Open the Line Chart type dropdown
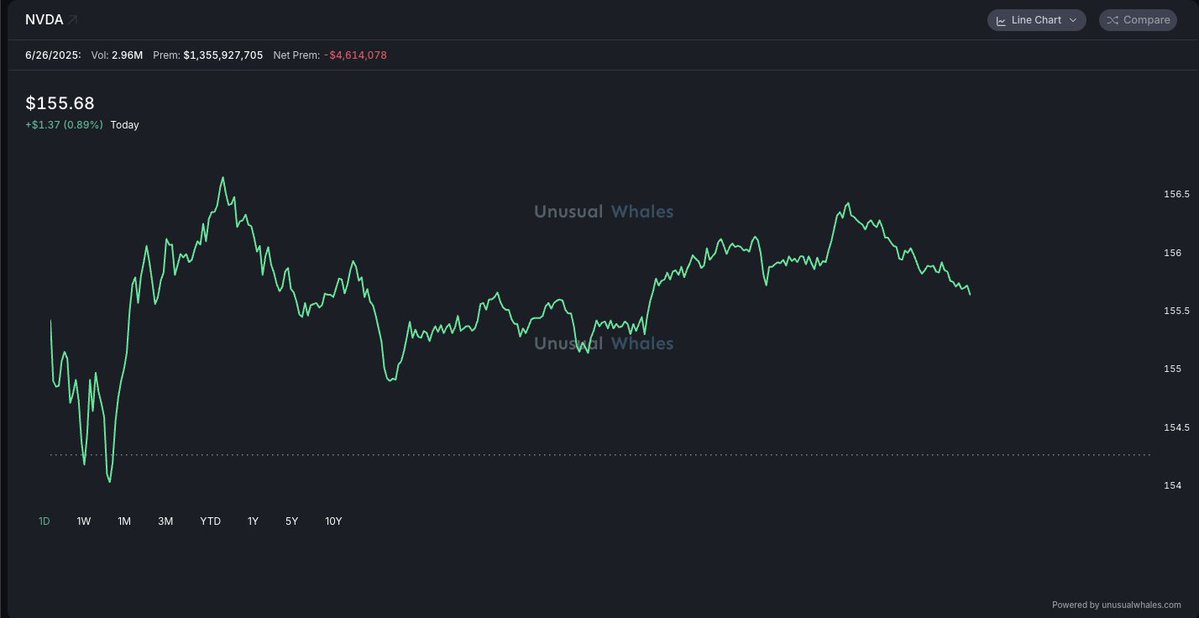1199x618 pixels. pyautogui.click(x=1036, y=20)
